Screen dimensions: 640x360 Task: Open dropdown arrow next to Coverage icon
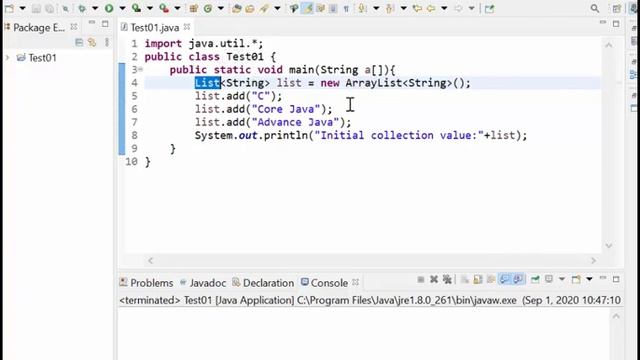[x=150, y=8]
